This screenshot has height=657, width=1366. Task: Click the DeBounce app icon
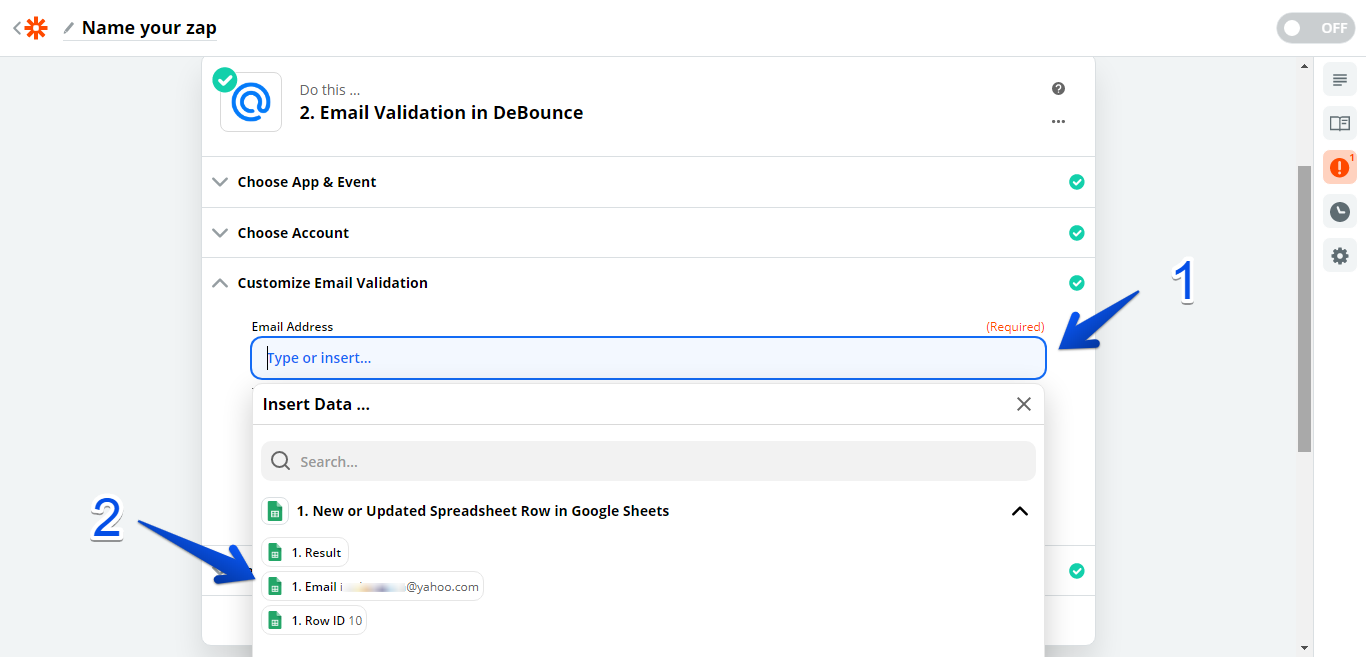tap(251, 102)
